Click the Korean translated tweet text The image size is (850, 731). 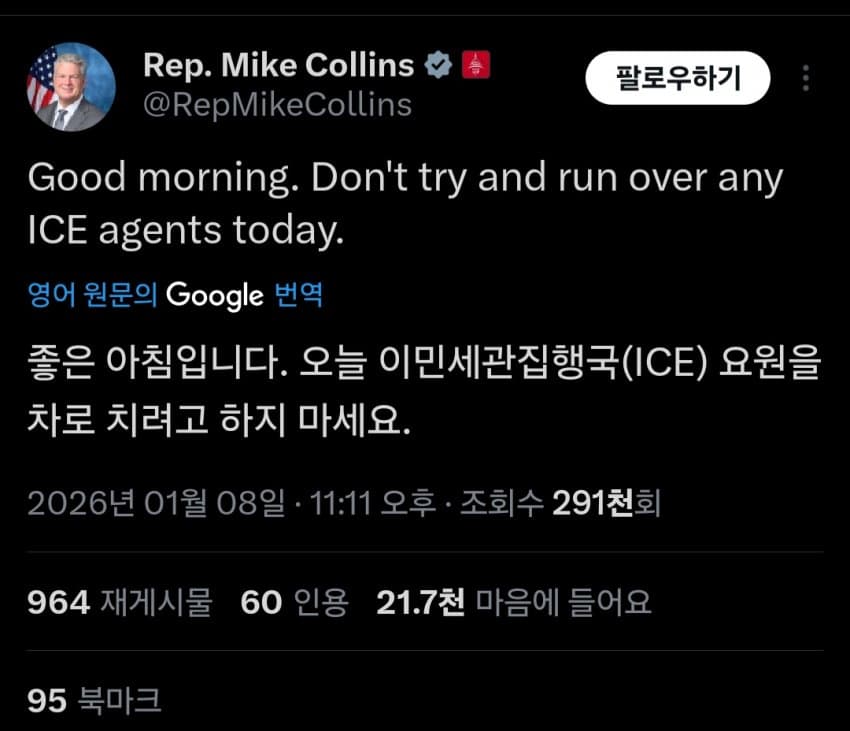[424, 390]
